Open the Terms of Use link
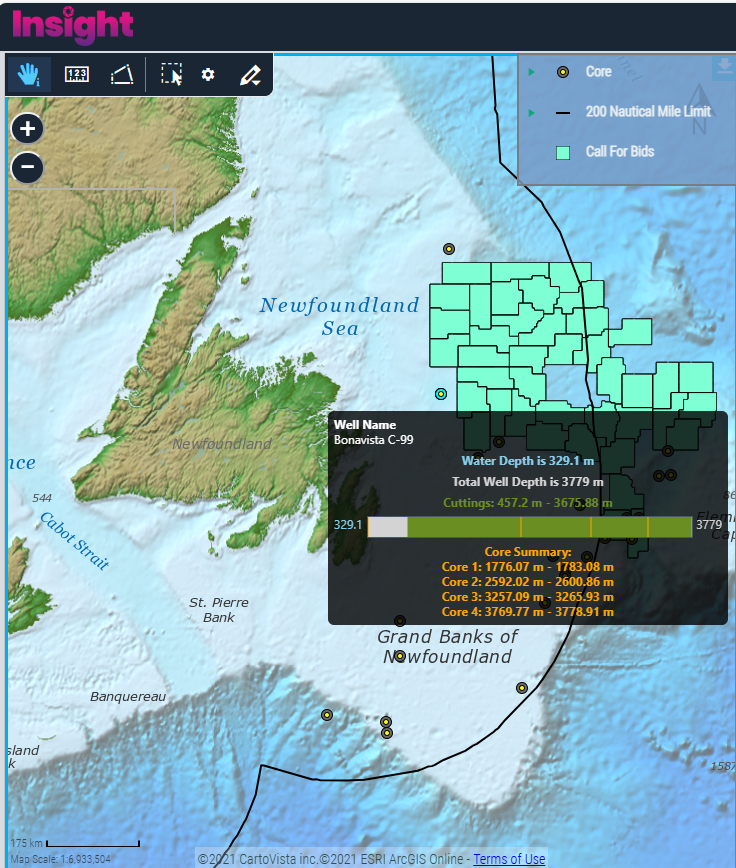The width and height of the screenshot is (736, 868). pyautogui.click(x=509, y=859)
